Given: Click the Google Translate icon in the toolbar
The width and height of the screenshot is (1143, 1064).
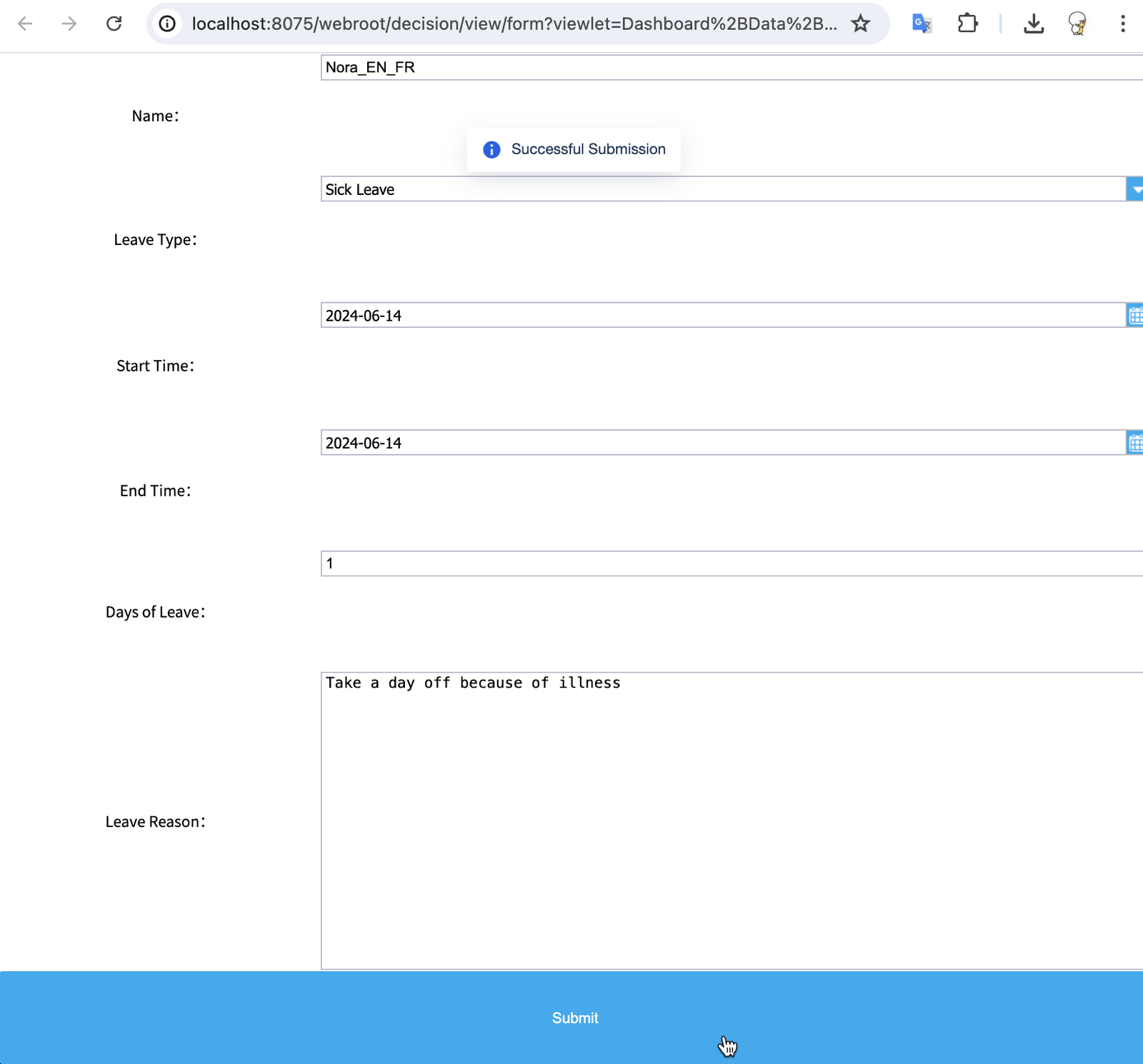Looking at the screenshot, I should [921, 24].
